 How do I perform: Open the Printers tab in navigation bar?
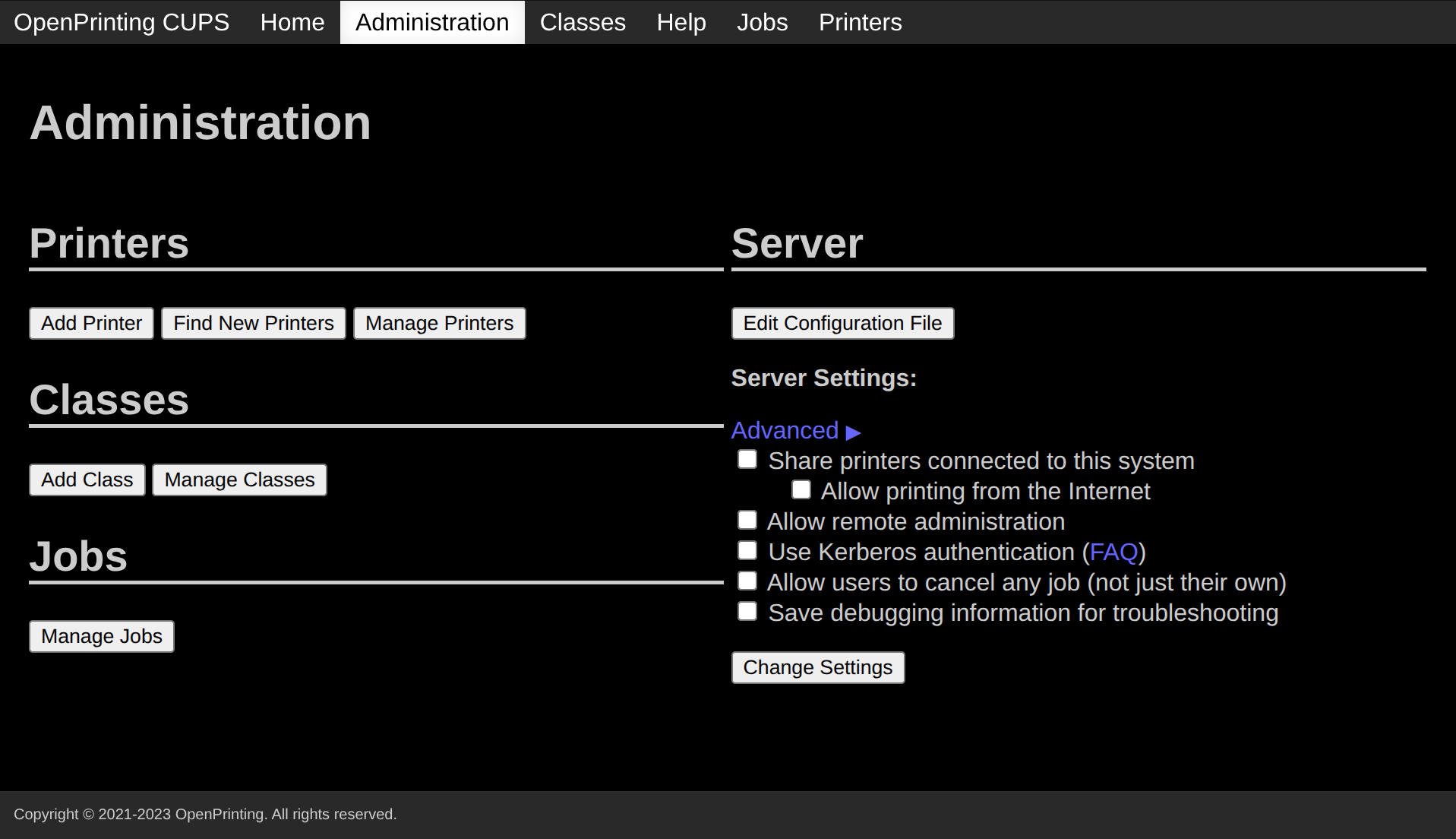point(861,22)
